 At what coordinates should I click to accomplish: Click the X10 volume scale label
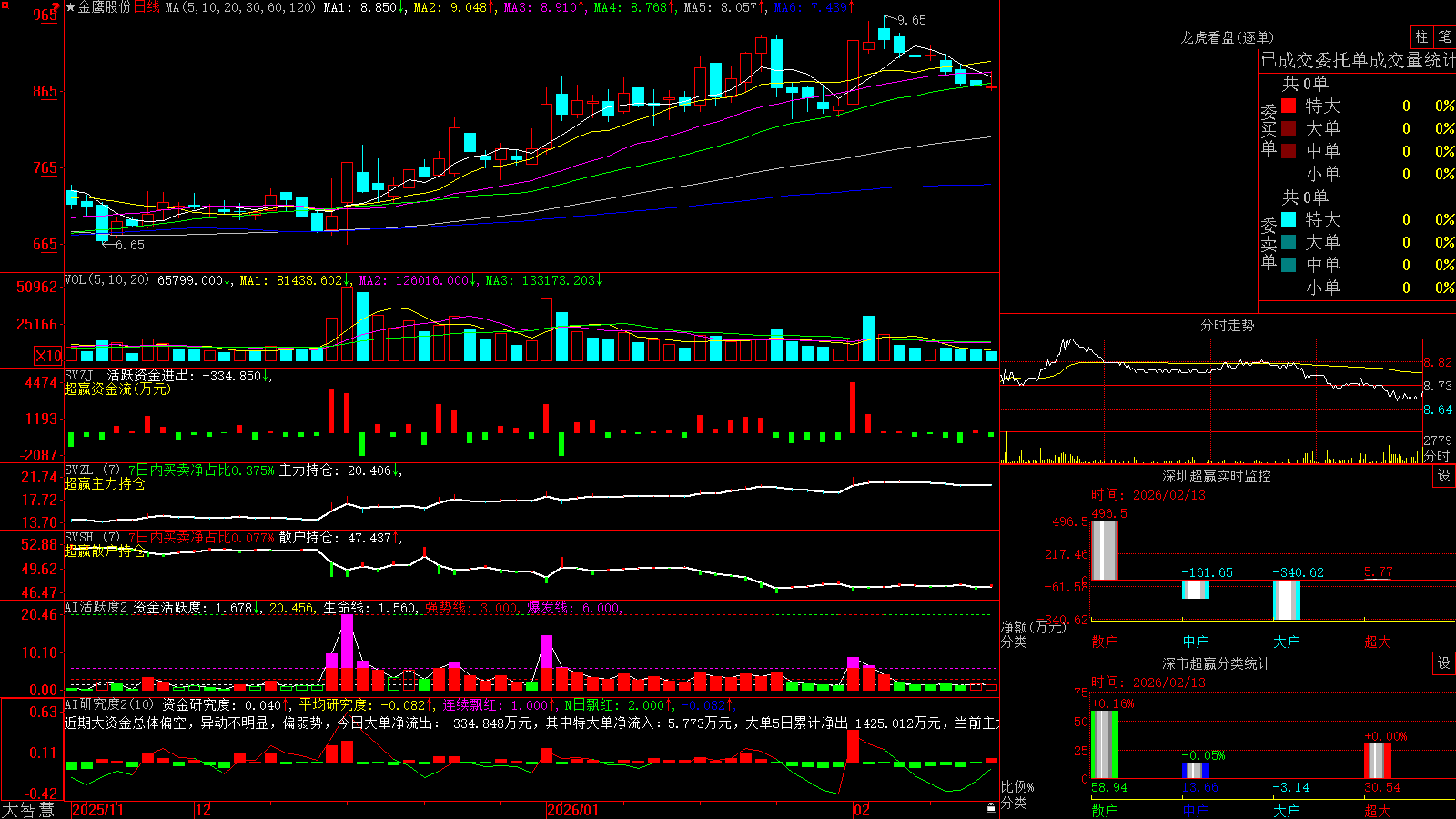(48, 356)
